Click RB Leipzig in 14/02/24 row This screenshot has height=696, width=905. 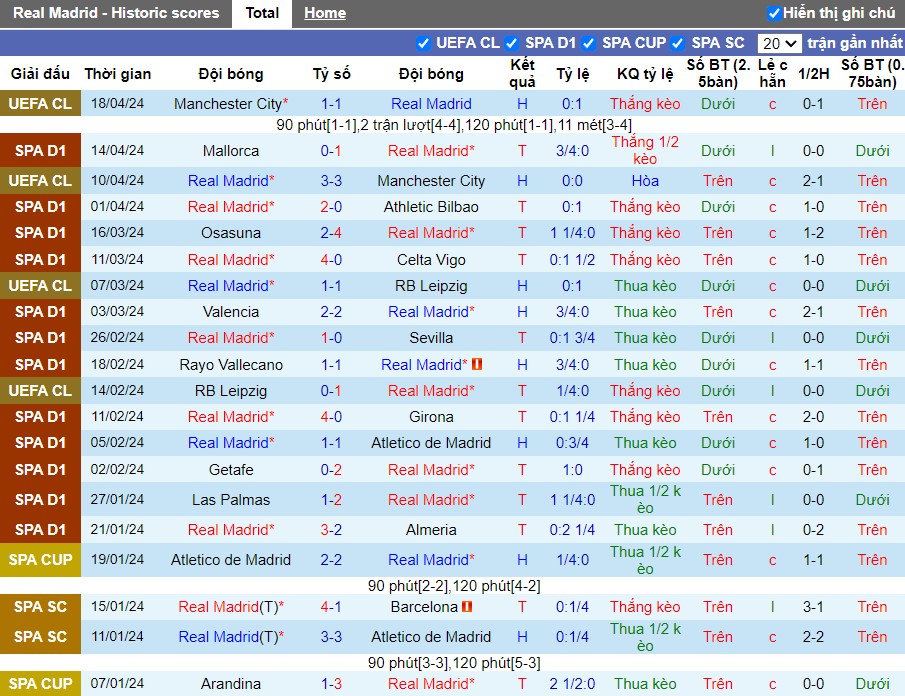click(231, 391)
